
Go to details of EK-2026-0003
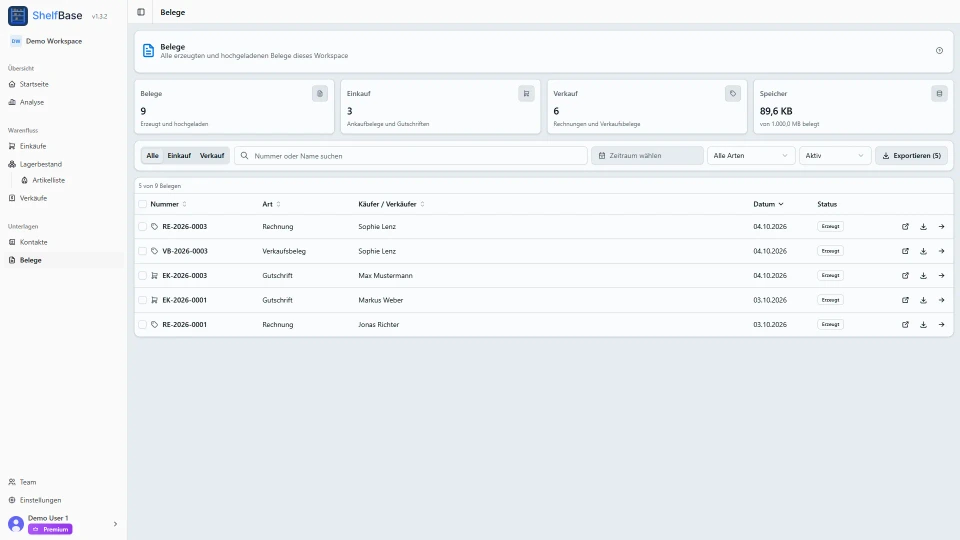click(942, 276)
